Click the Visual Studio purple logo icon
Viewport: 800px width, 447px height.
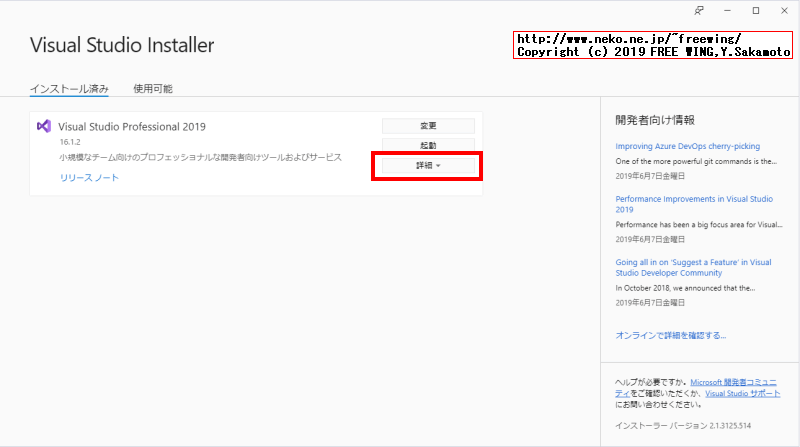(44, 126)
